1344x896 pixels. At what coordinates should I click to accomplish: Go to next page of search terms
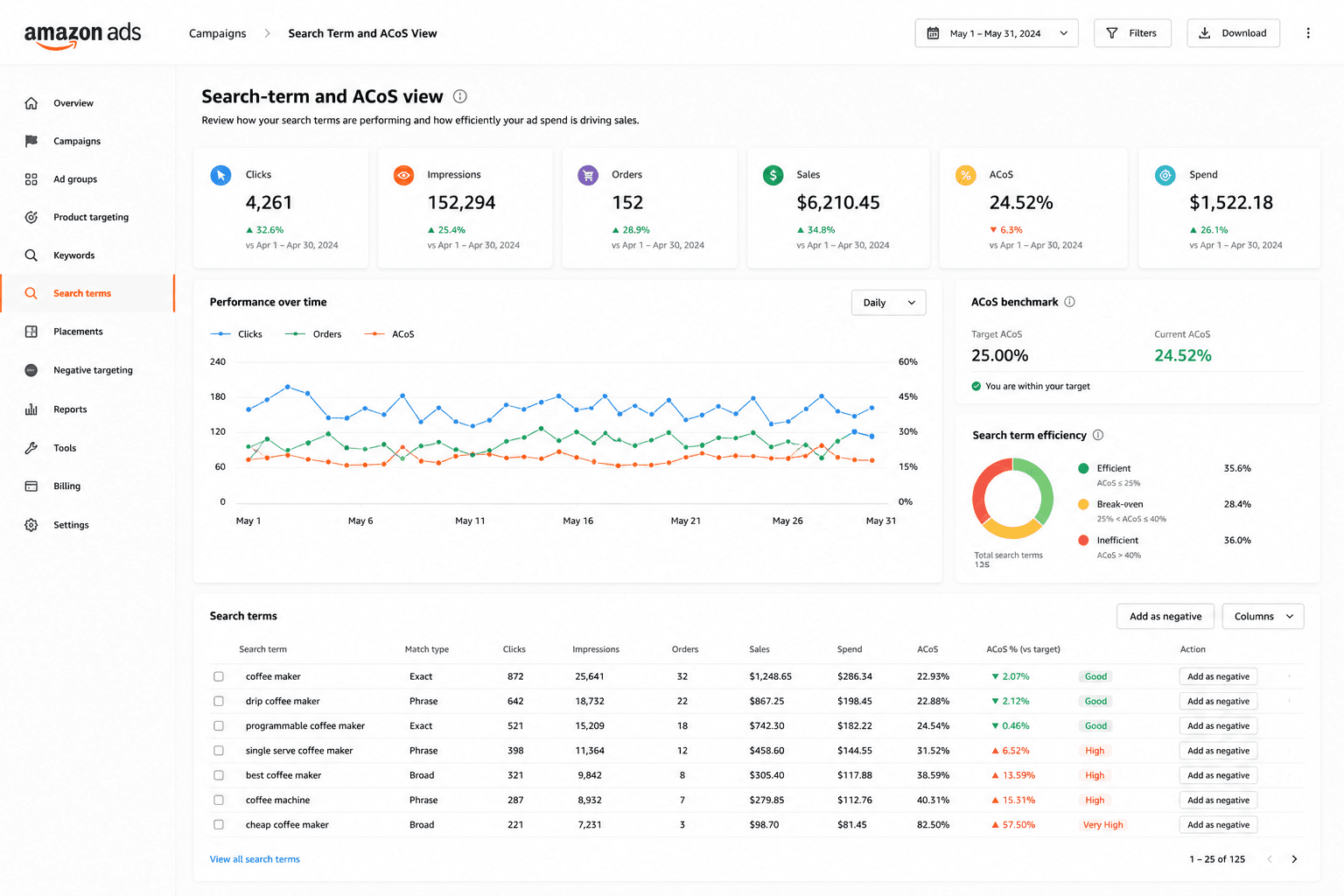pyautogui.click(x=1294, y=859)
